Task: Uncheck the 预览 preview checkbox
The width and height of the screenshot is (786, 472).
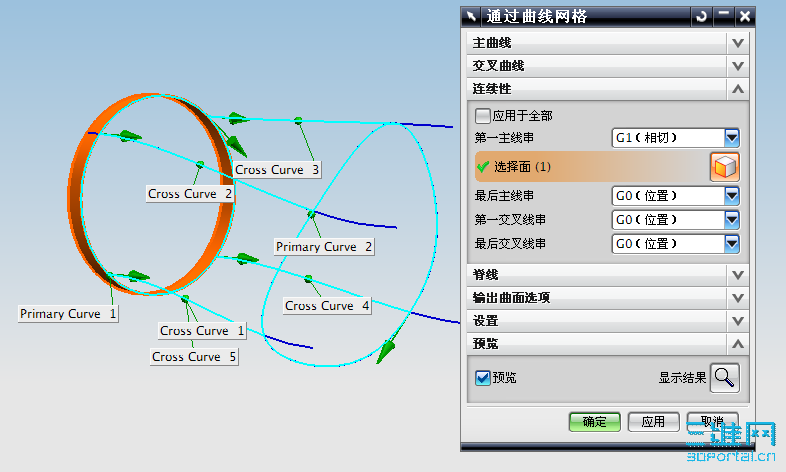Action: tap(482, 377)
